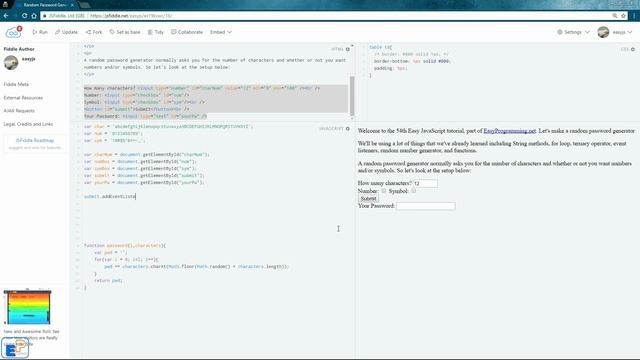
Task: Bookmark this page with the star icon
Action: 623,16
